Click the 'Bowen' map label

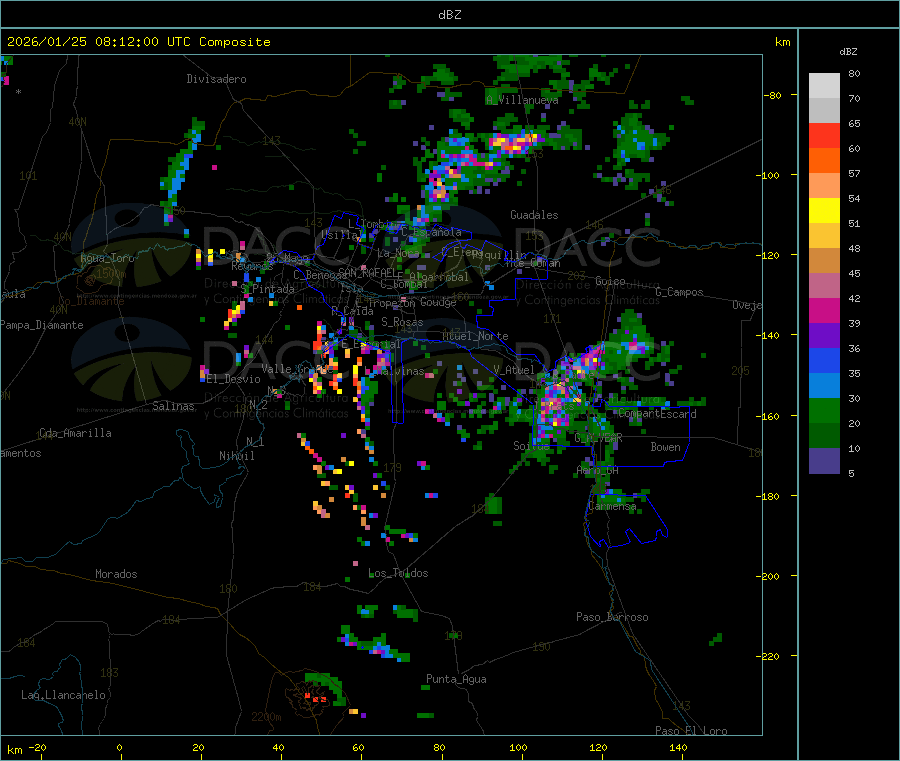tap(665, 447)
